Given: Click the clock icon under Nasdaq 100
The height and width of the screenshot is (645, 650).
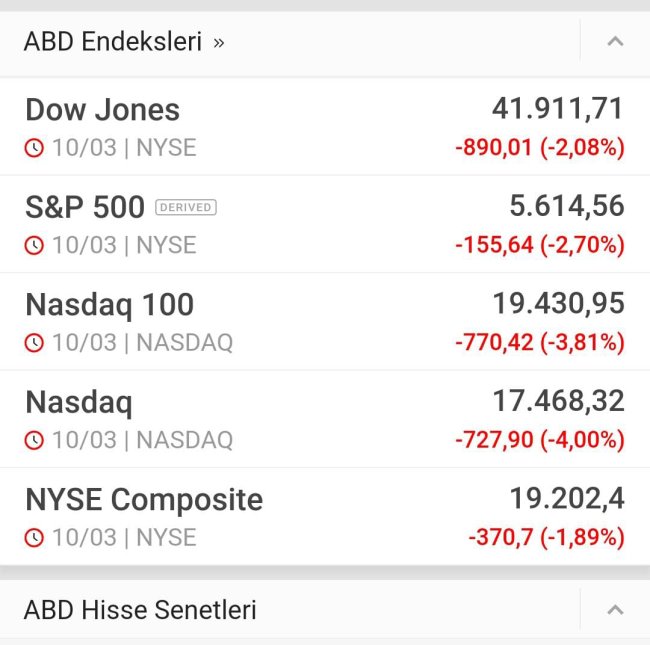Looking at the screenshot, I should pyautogui.click(x=34, y=343).
